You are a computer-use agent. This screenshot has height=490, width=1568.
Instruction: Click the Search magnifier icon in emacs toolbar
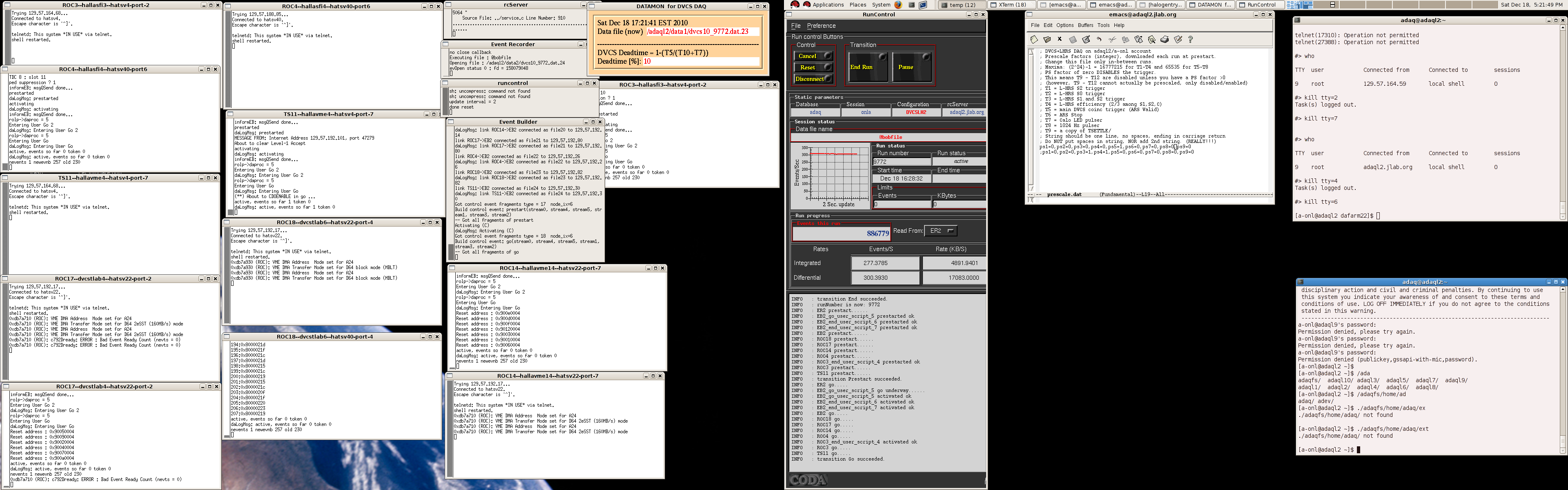pyautogui.click(x=1151, y=40)
